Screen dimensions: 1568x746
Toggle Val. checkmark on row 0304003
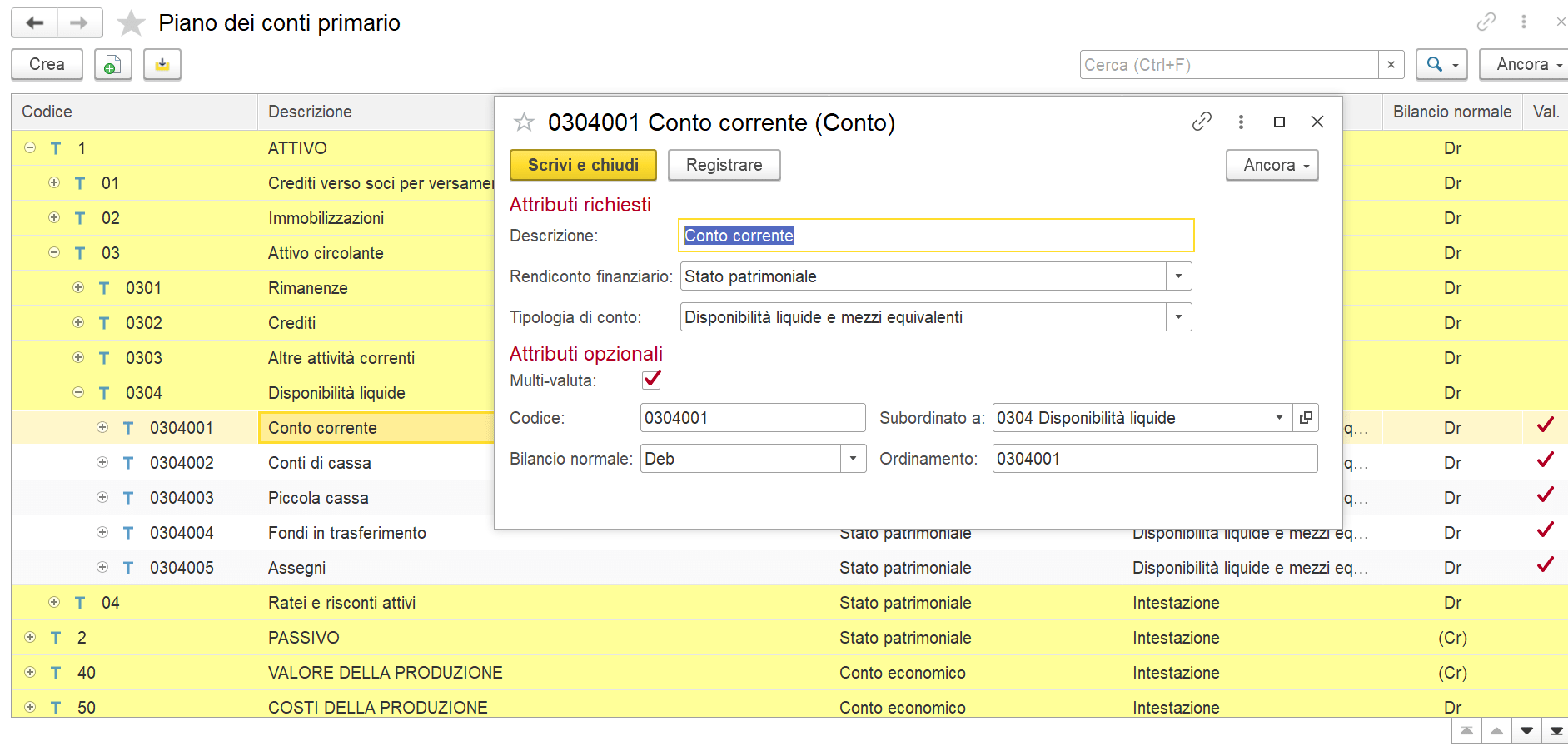pyautogui.click(x=1546, y=495)
